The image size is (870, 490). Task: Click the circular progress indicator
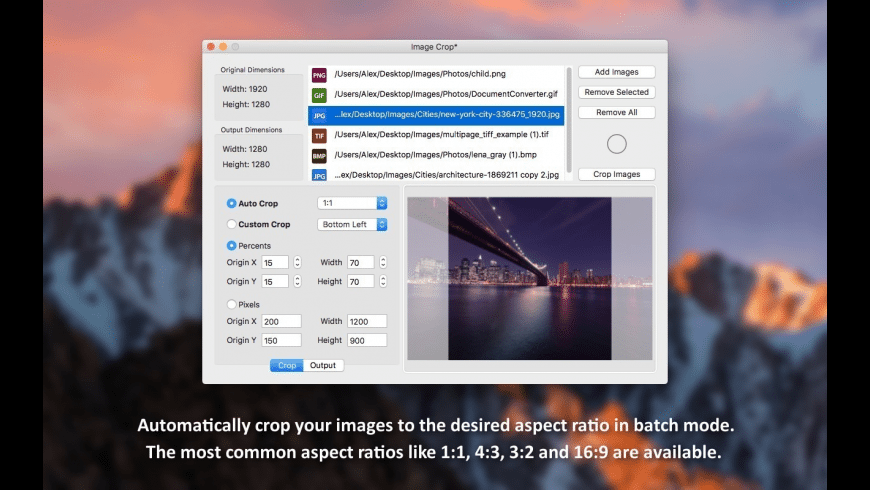[616, 144]
